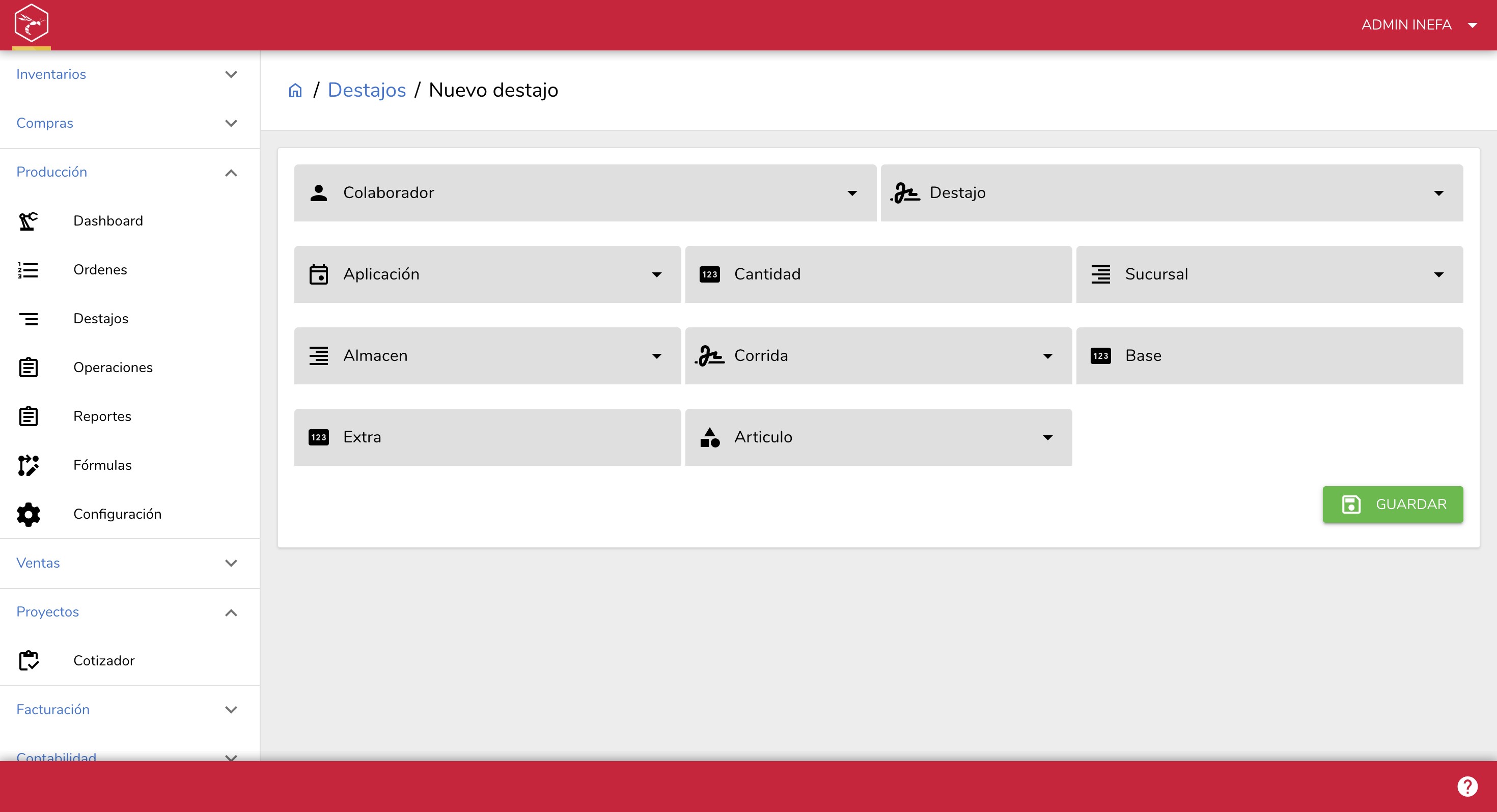Click the Base input field

[1269, 355]
